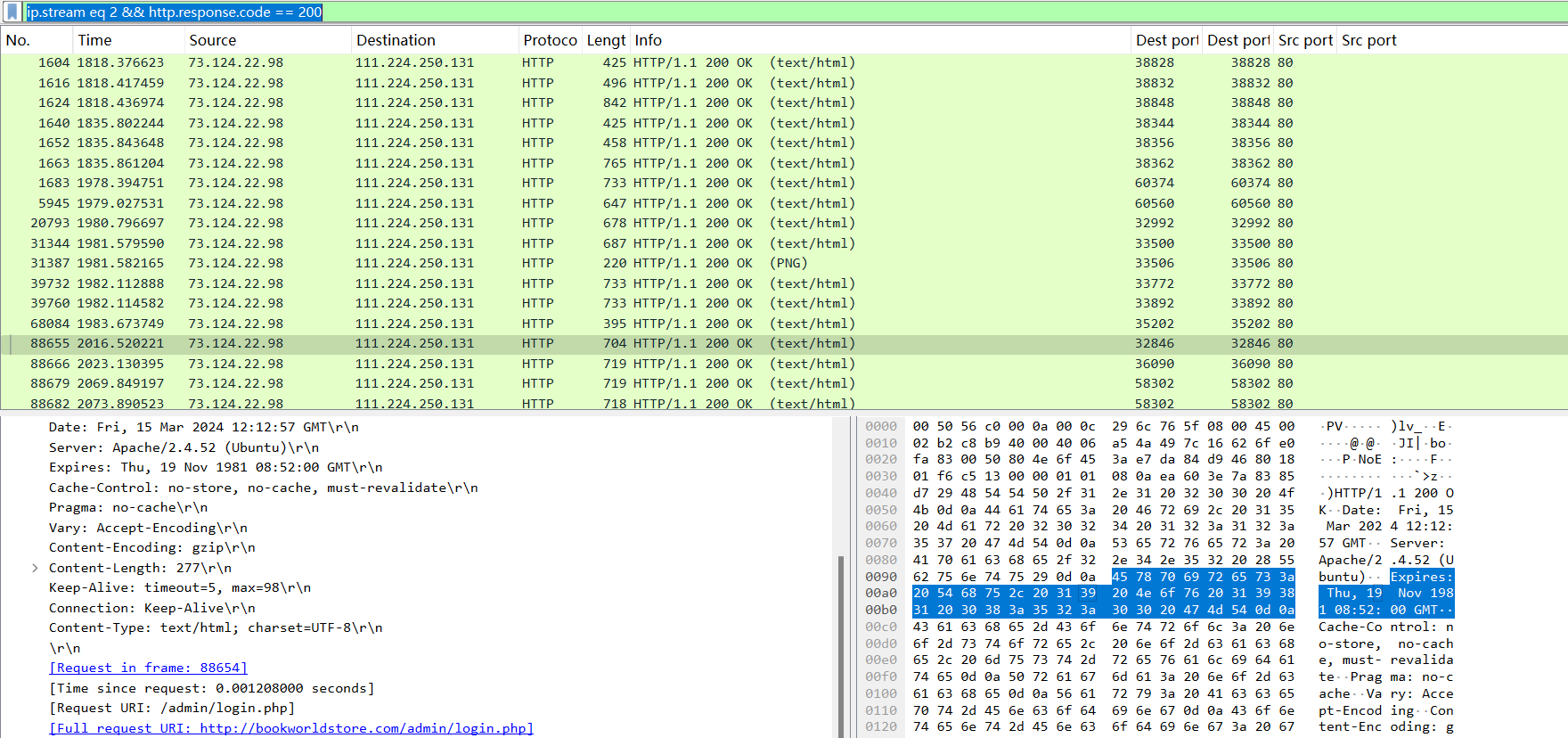Select packet 1663 with length 765
The image size is (1568, 738).
(x=784, y=163)
